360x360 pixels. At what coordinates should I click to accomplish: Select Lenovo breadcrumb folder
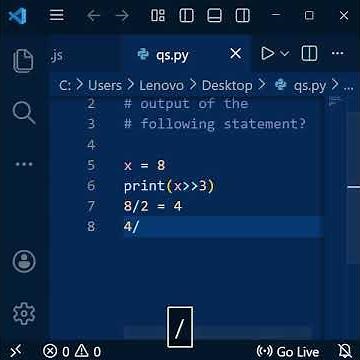pos(161,86)
